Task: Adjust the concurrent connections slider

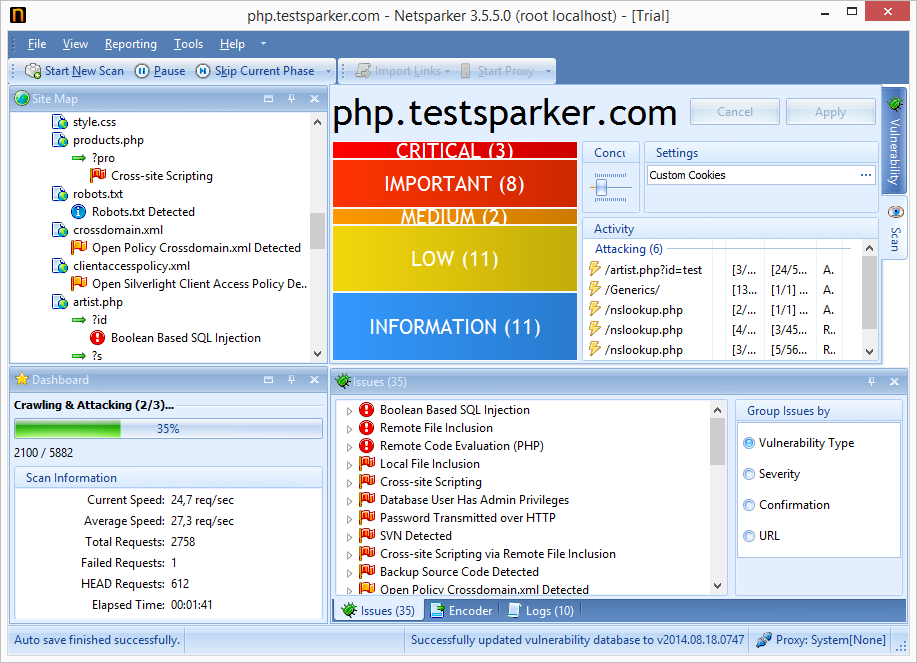Action: click(601, 188)
